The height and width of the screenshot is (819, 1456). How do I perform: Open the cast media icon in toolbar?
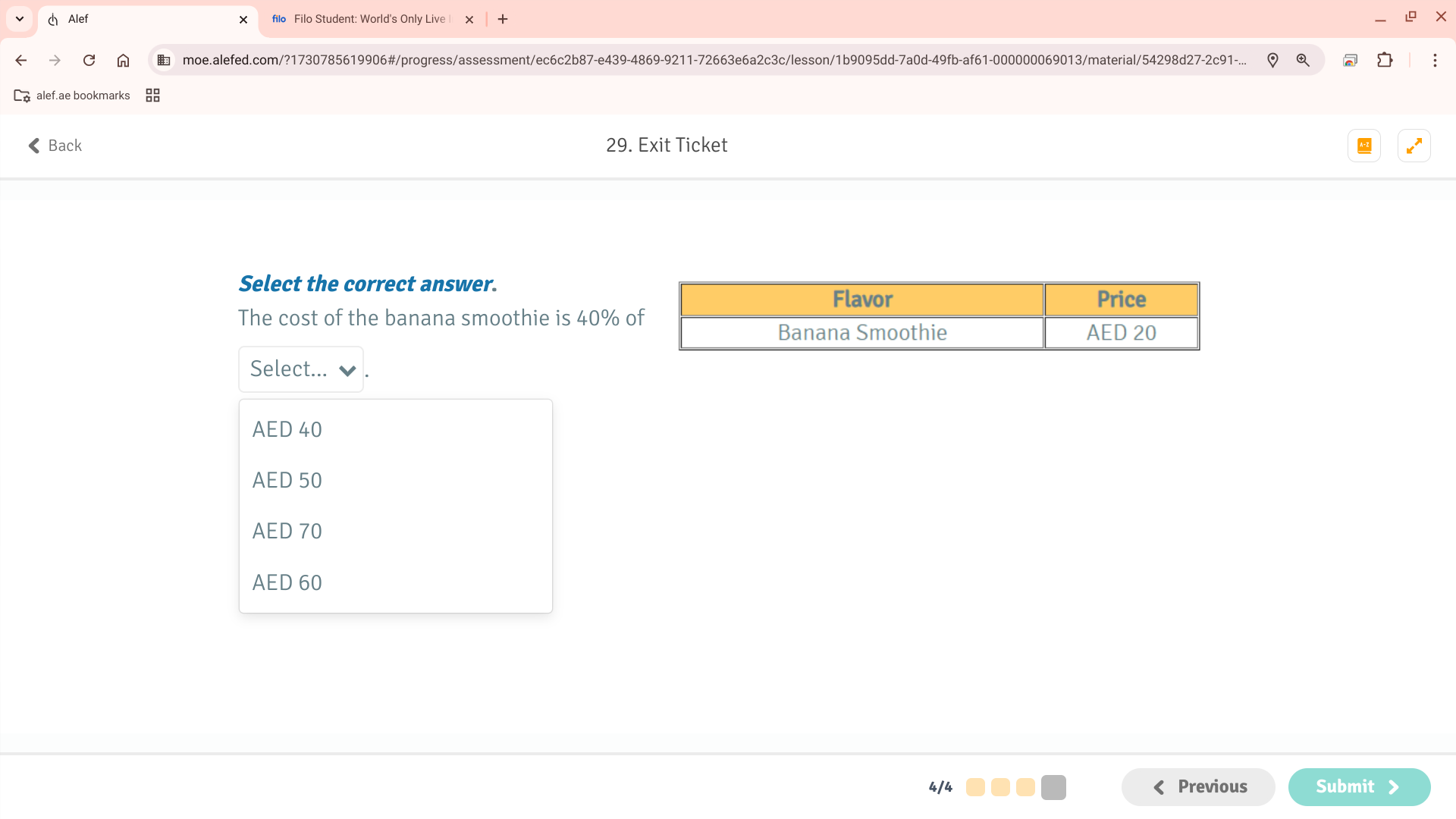(x=1350, y=61)
